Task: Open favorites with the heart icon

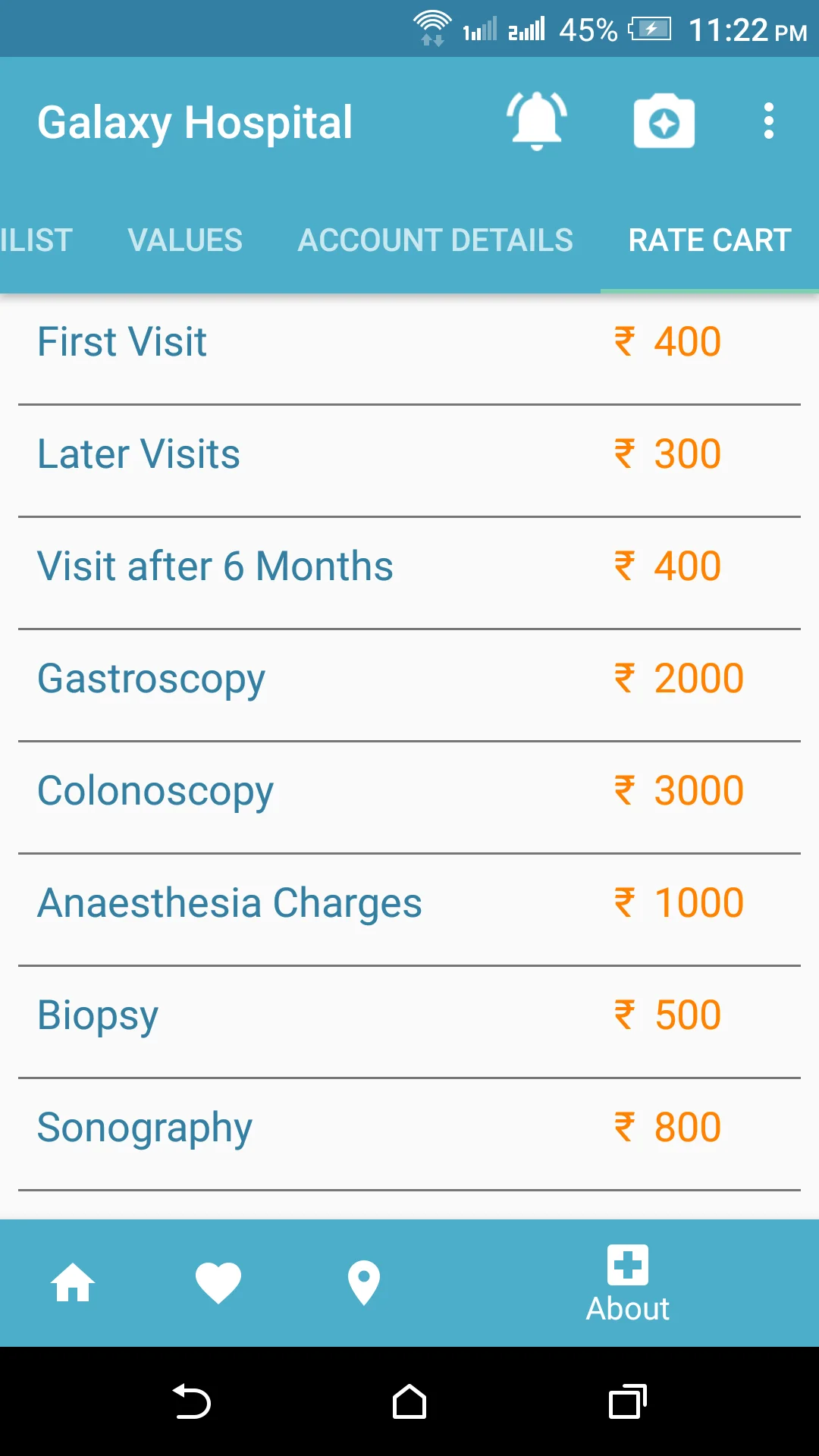Action: [218, 1283]
